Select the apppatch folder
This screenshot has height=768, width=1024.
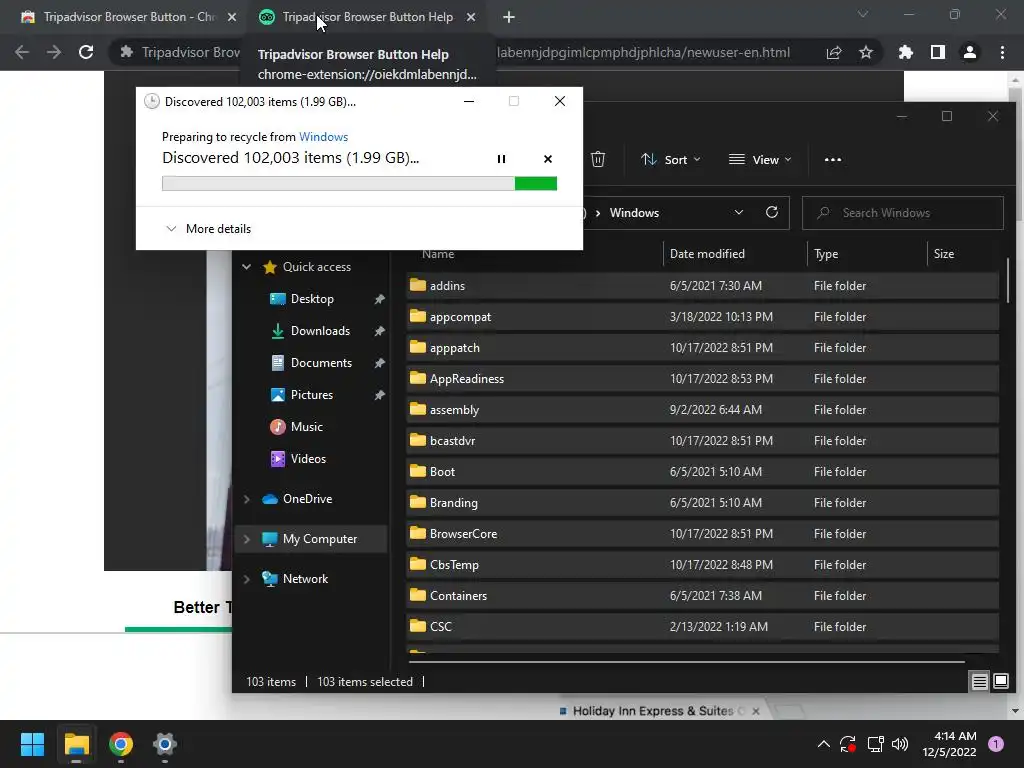point(702,347)
